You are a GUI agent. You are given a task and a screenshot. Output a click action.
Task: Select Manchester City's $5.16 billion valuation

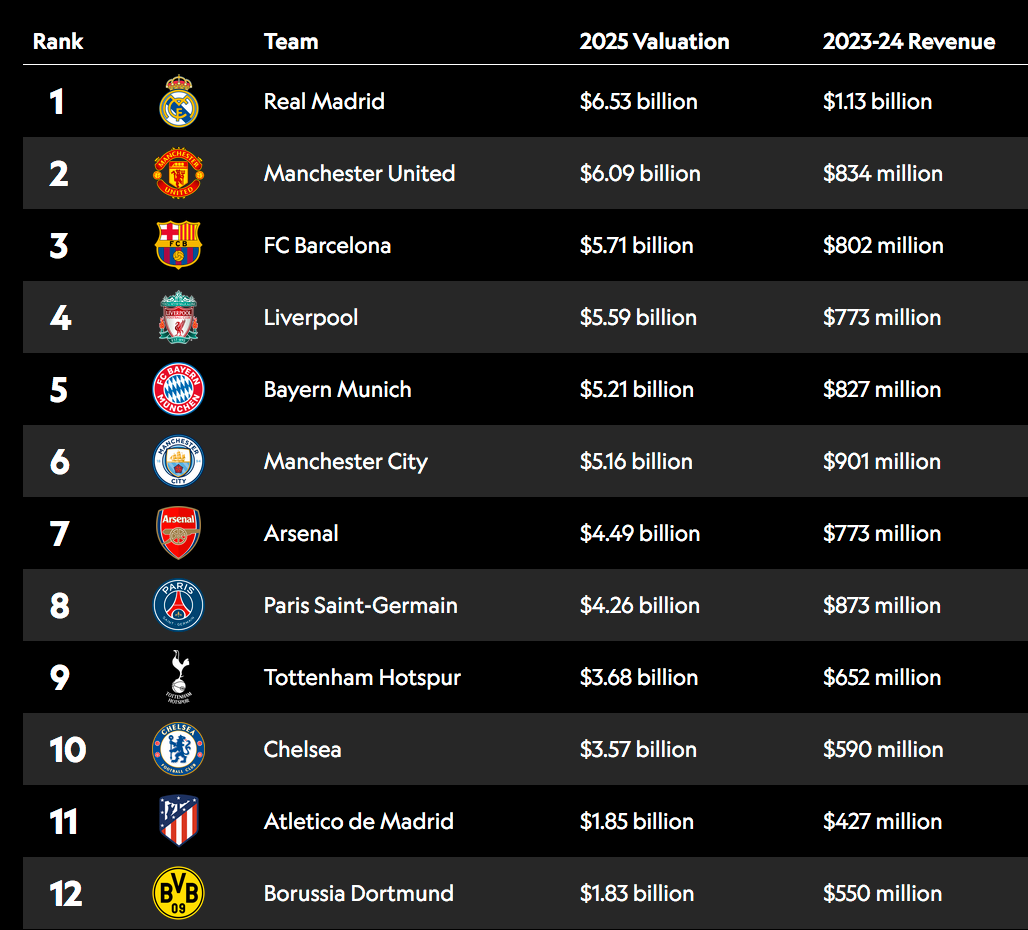click(x=636, y=461)
